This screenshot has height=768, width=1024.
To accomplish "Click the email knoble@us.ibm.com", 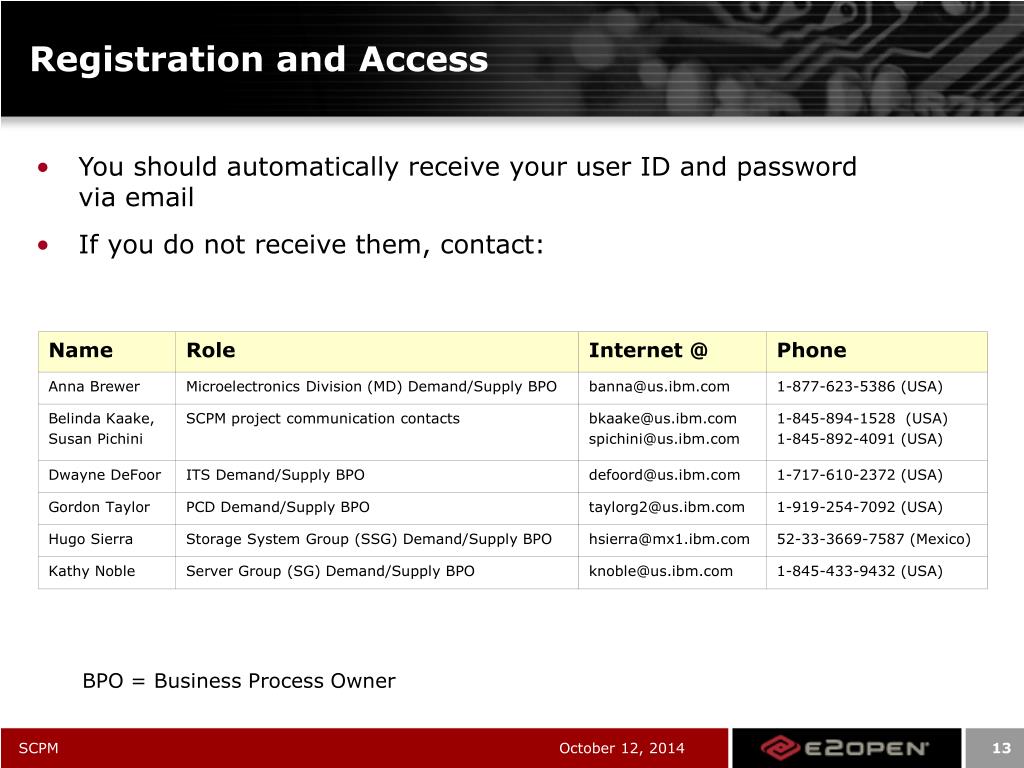I will coord(660,571).
